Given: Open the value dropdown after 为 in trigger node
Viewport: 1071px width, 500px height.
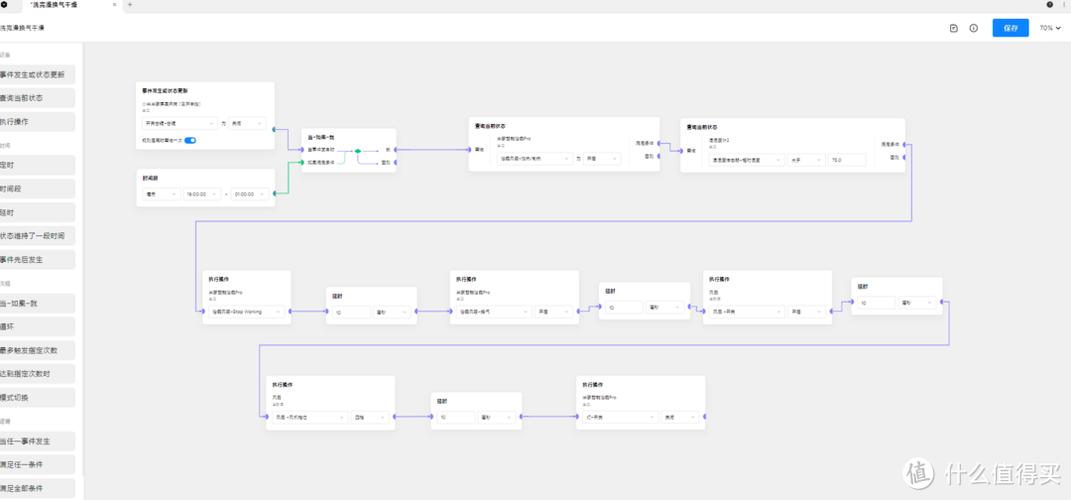Looking at the screenshot, I should point(247,124).
